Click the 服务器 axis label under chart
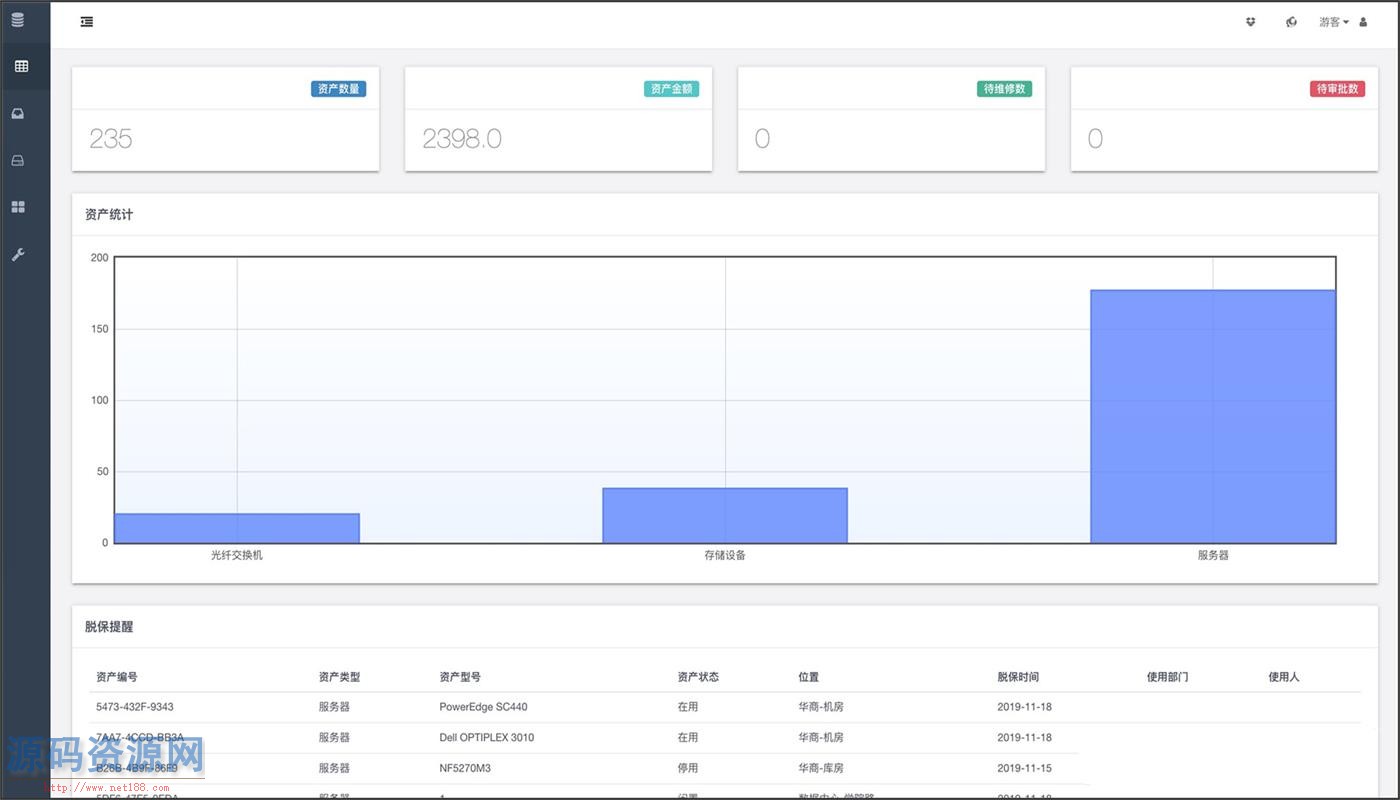 click(1213, 555)
